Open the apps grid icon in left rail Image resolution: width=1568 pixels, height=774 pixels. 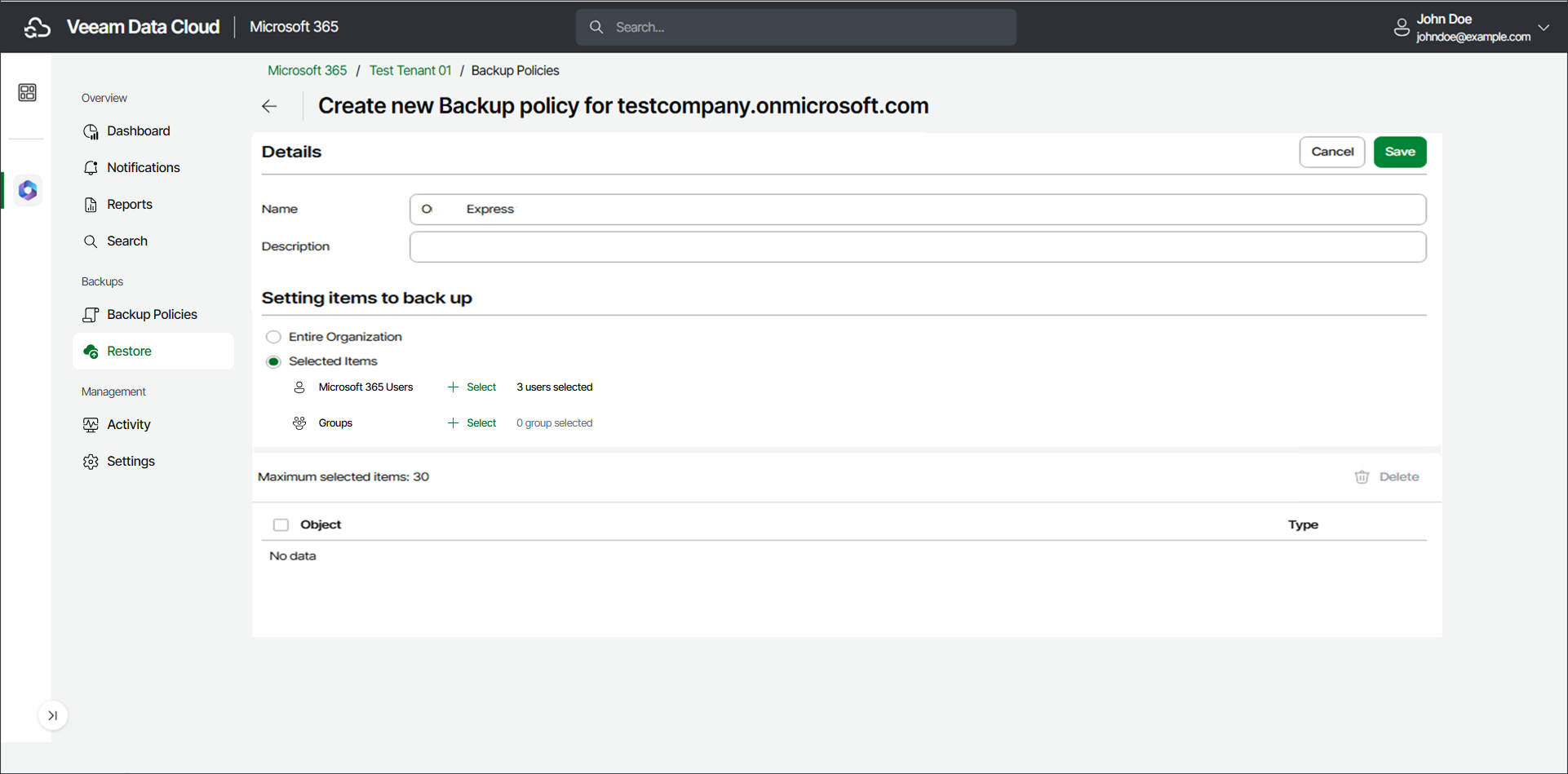point(27,92)
